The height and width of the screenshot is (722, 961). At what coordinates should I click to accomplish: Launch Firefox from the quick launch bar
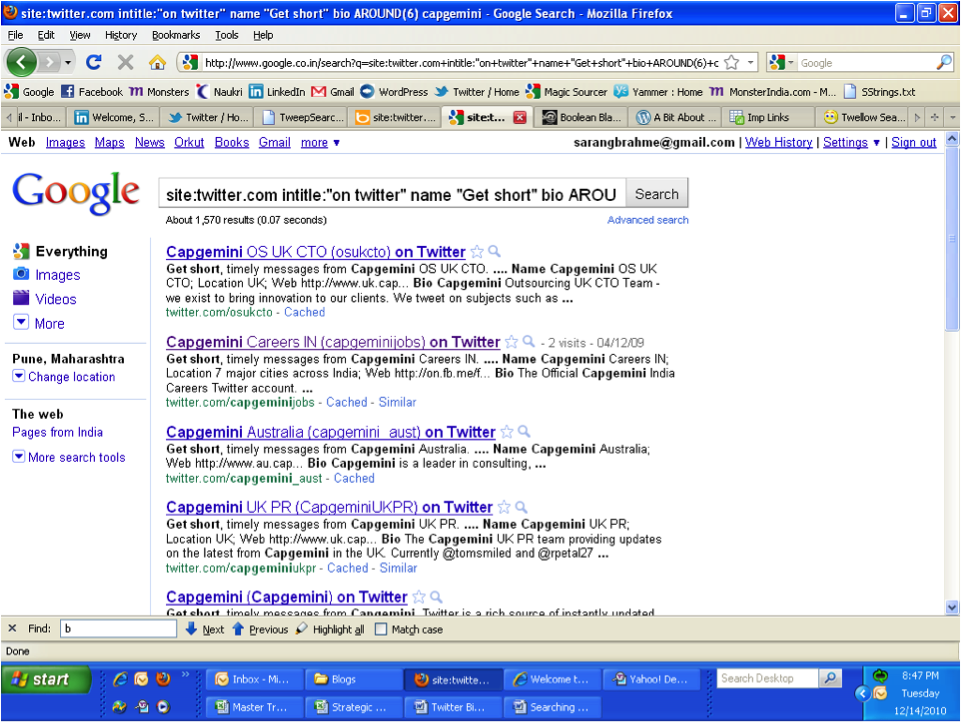[163, 679]
